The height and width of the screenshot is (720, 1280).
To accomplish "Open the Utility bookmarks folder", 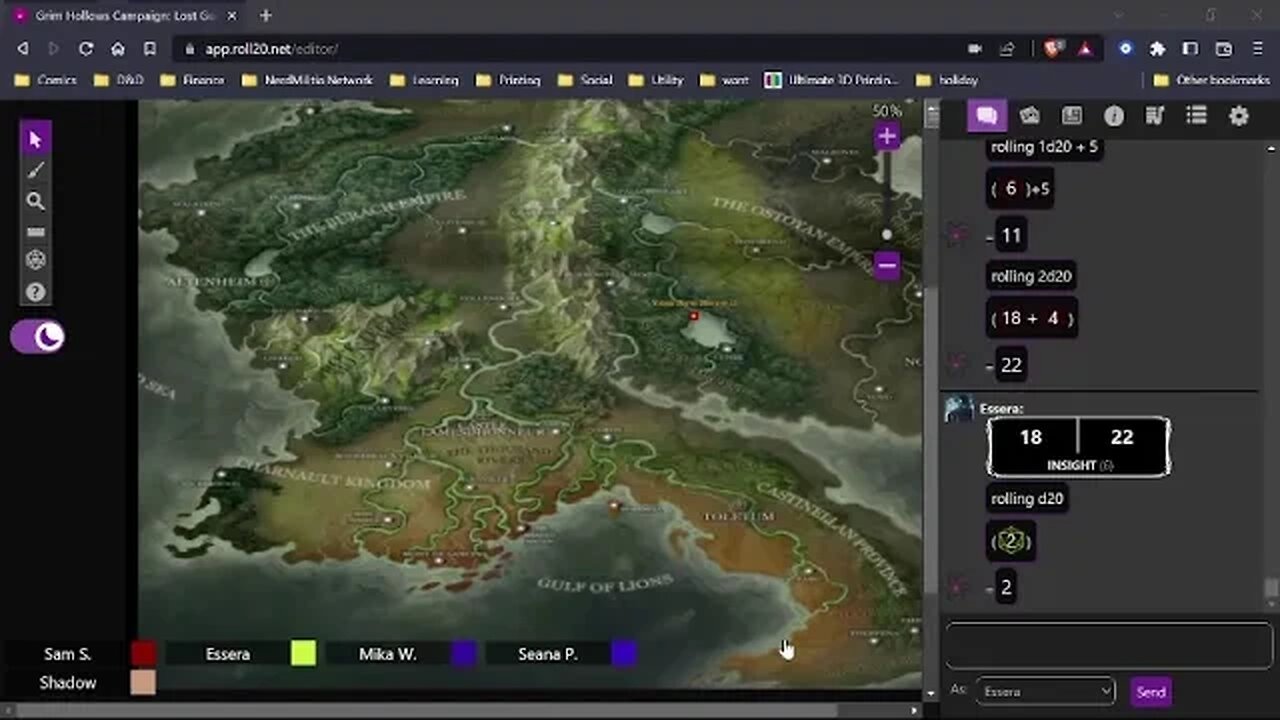I will 656,80.
